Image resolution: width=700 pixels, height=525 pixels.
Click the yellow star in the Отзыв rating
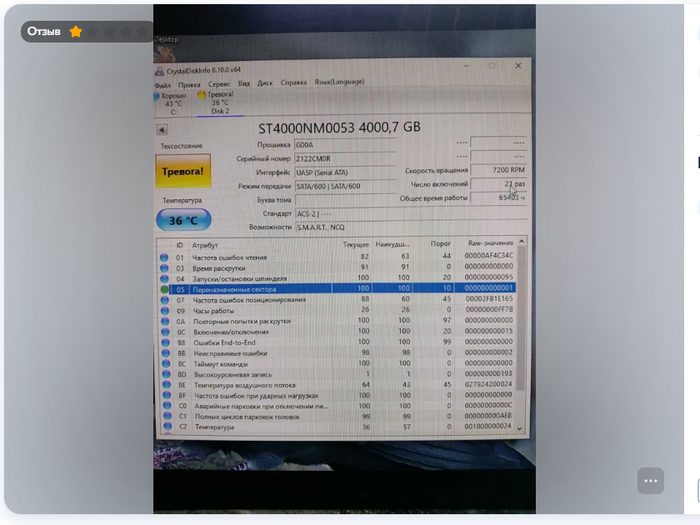76,32
